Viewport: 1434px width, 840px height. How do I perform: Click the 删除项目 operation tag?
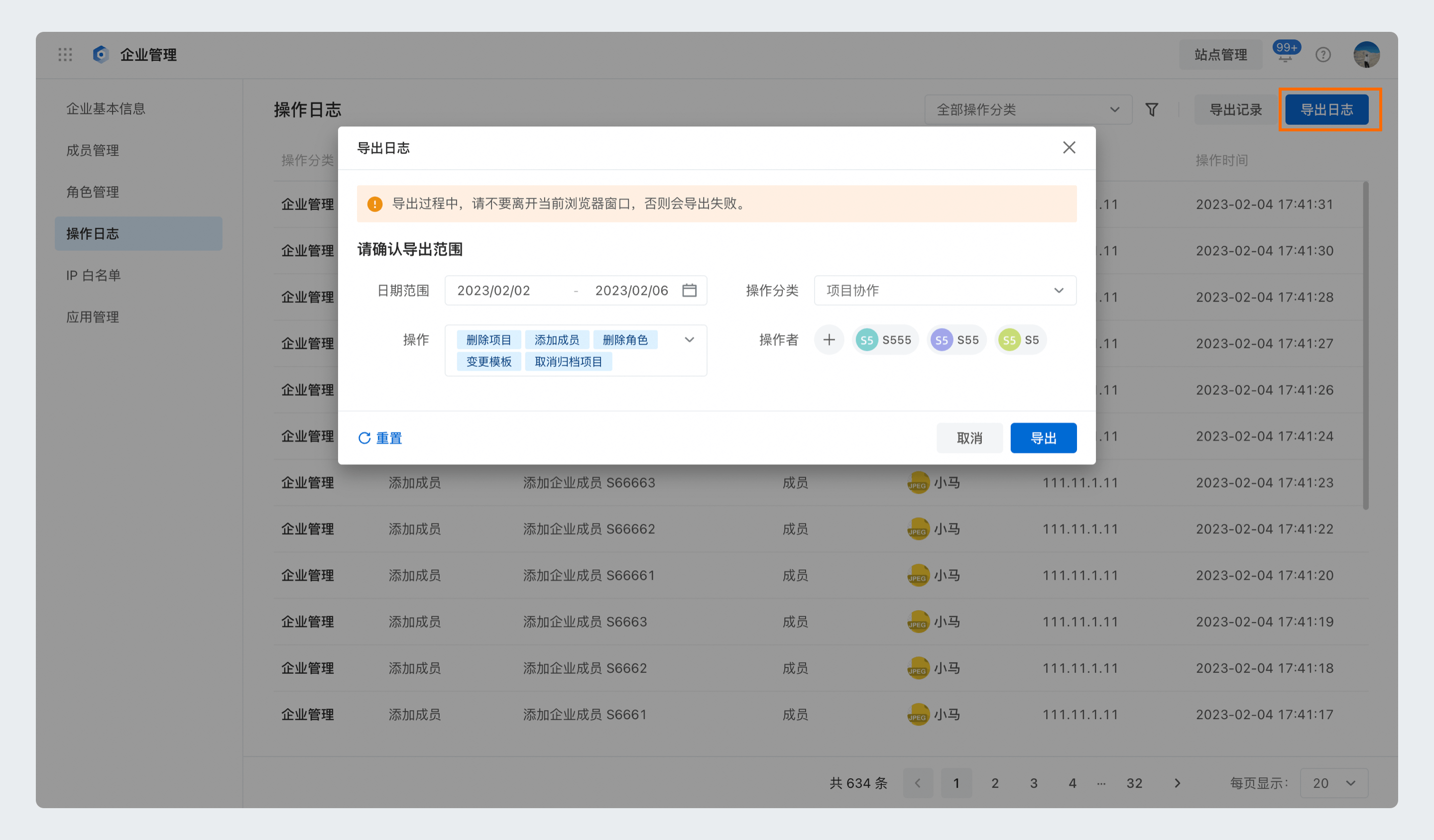pyautogui.click(x=488, y=339)
